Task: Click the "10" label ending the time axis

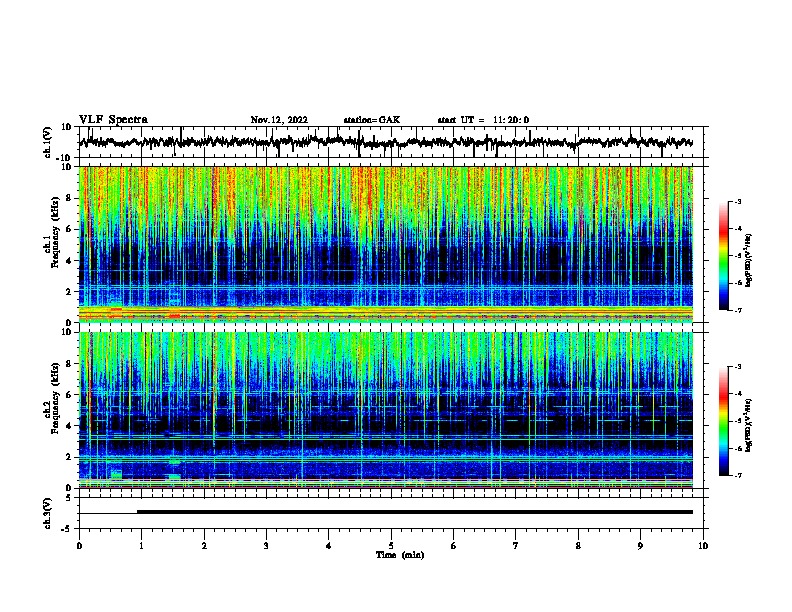Action: pyautogui.click(x=703, y=546)
